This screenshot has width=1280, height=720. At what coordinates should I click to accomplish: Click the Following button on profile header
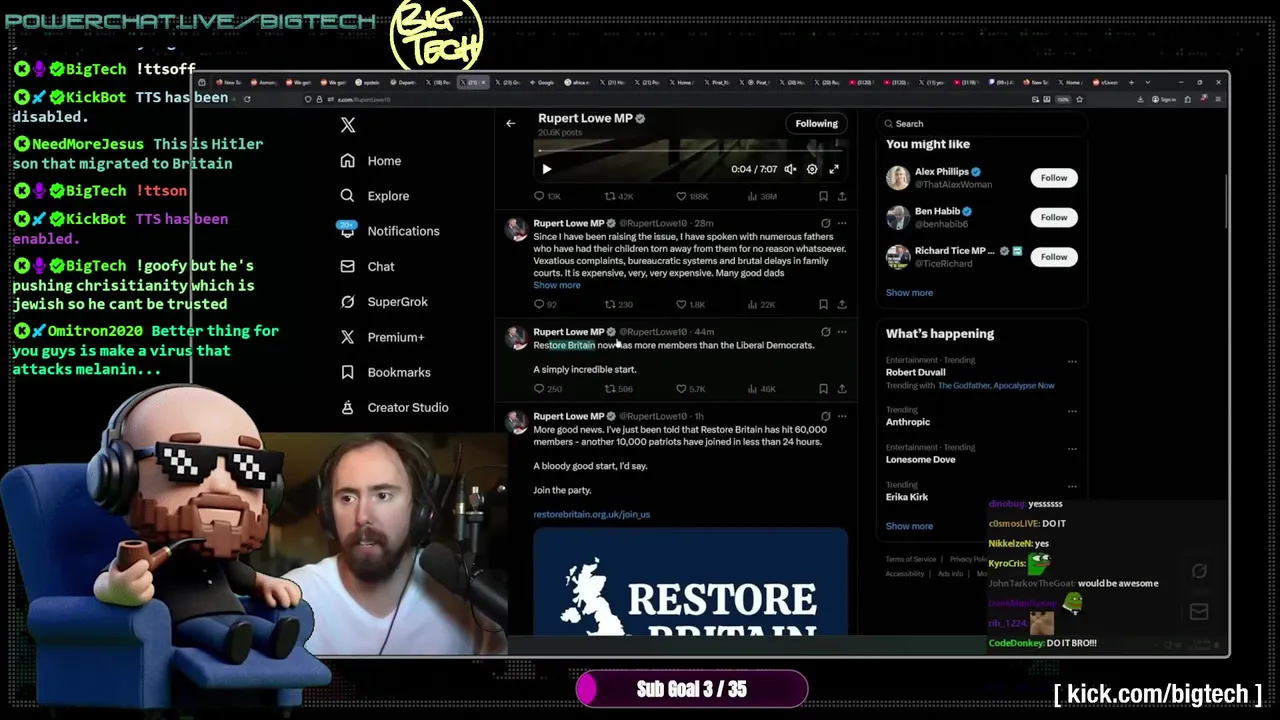pos(816,123)
